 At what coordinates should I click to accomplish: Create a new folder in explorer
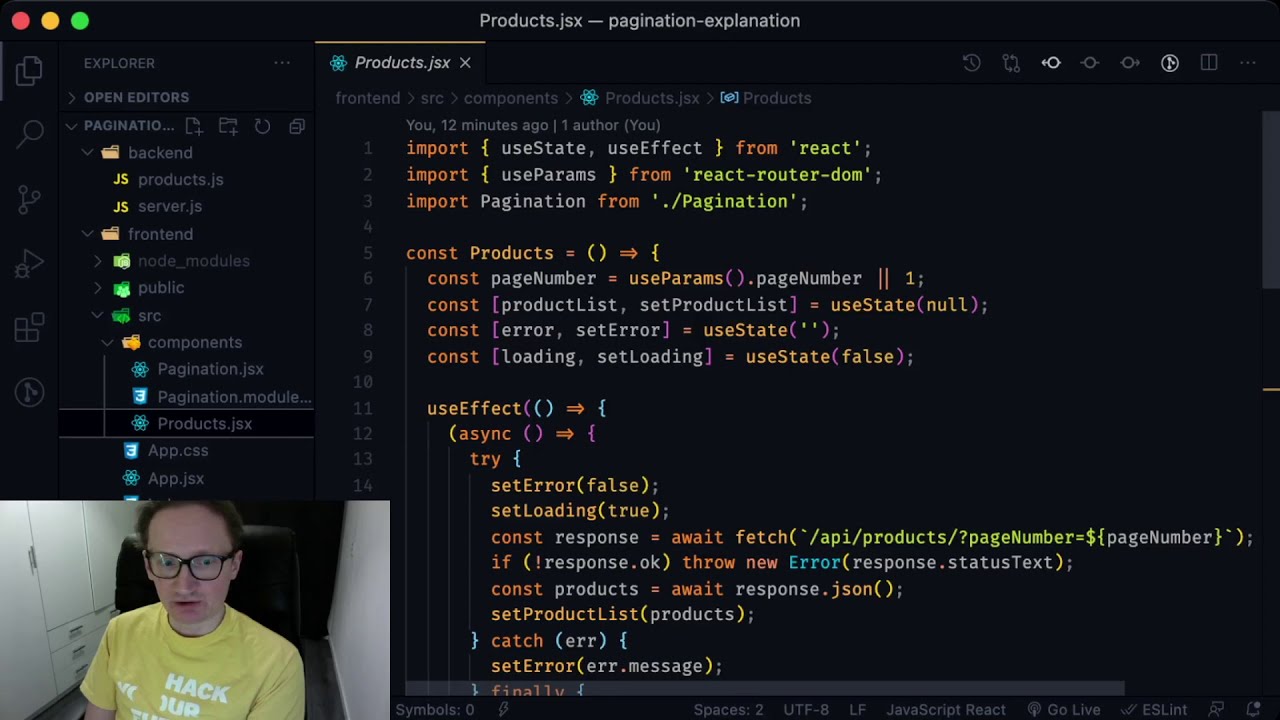228,126
